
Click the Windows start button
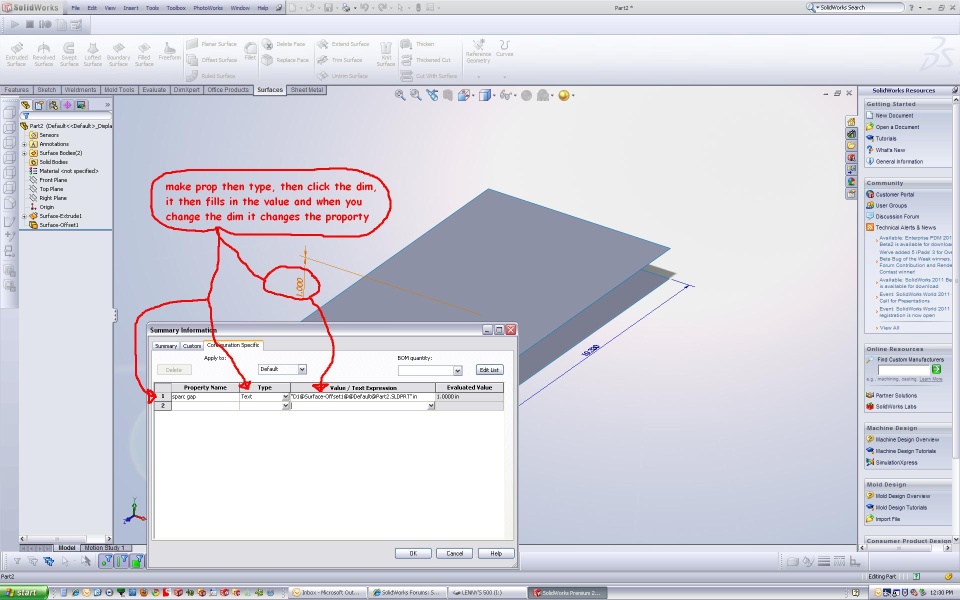(24, 593)
